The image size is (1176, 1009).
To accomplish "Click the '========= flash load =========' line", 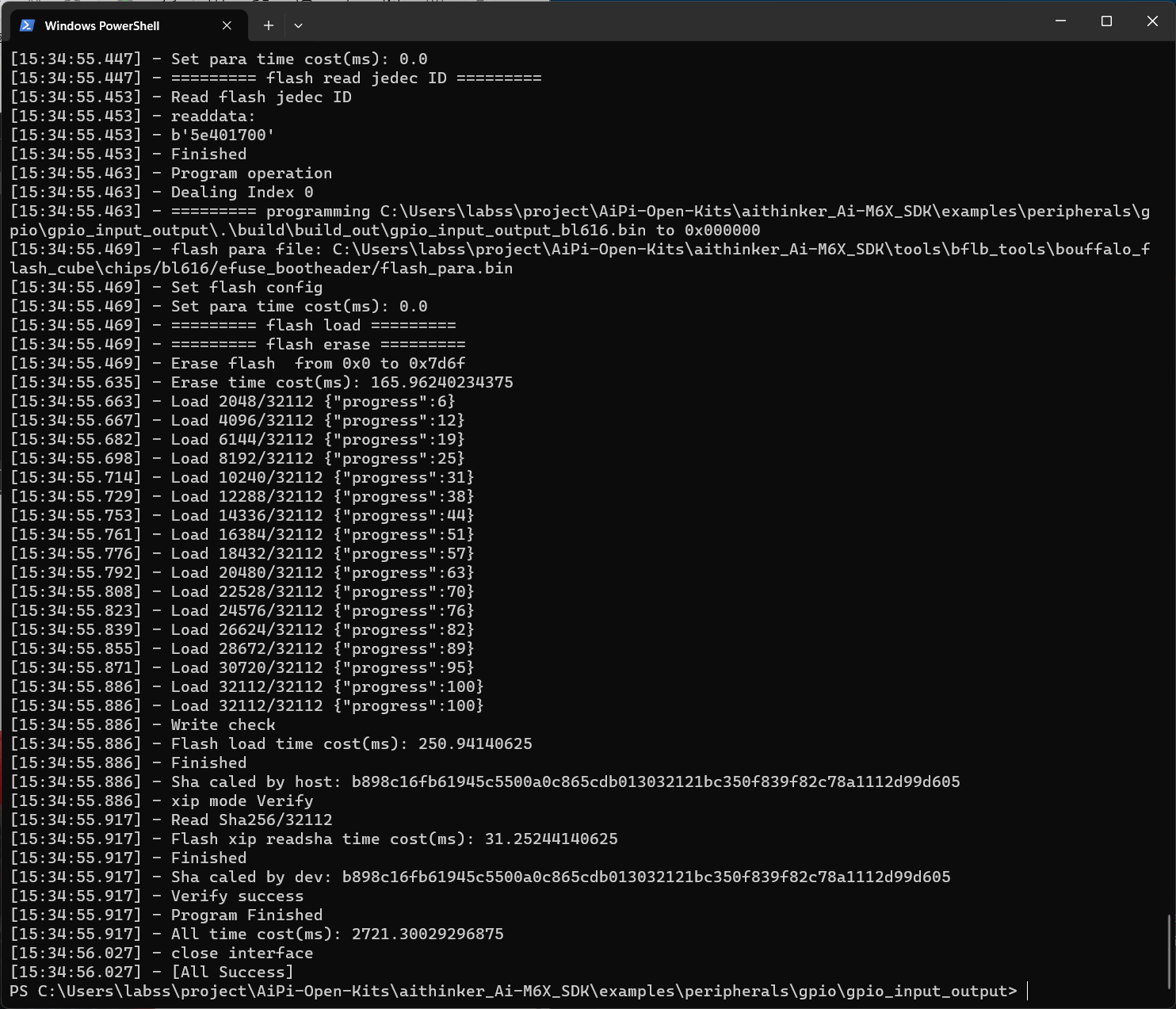I will [x=232, y=325].
